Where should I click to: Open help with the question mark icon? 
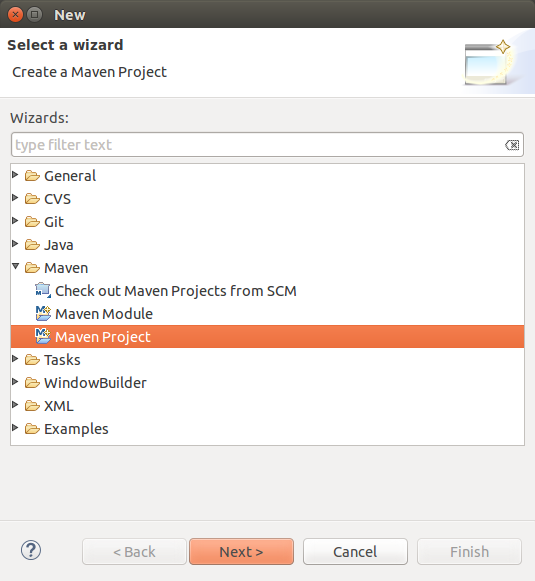coord(31,550)
